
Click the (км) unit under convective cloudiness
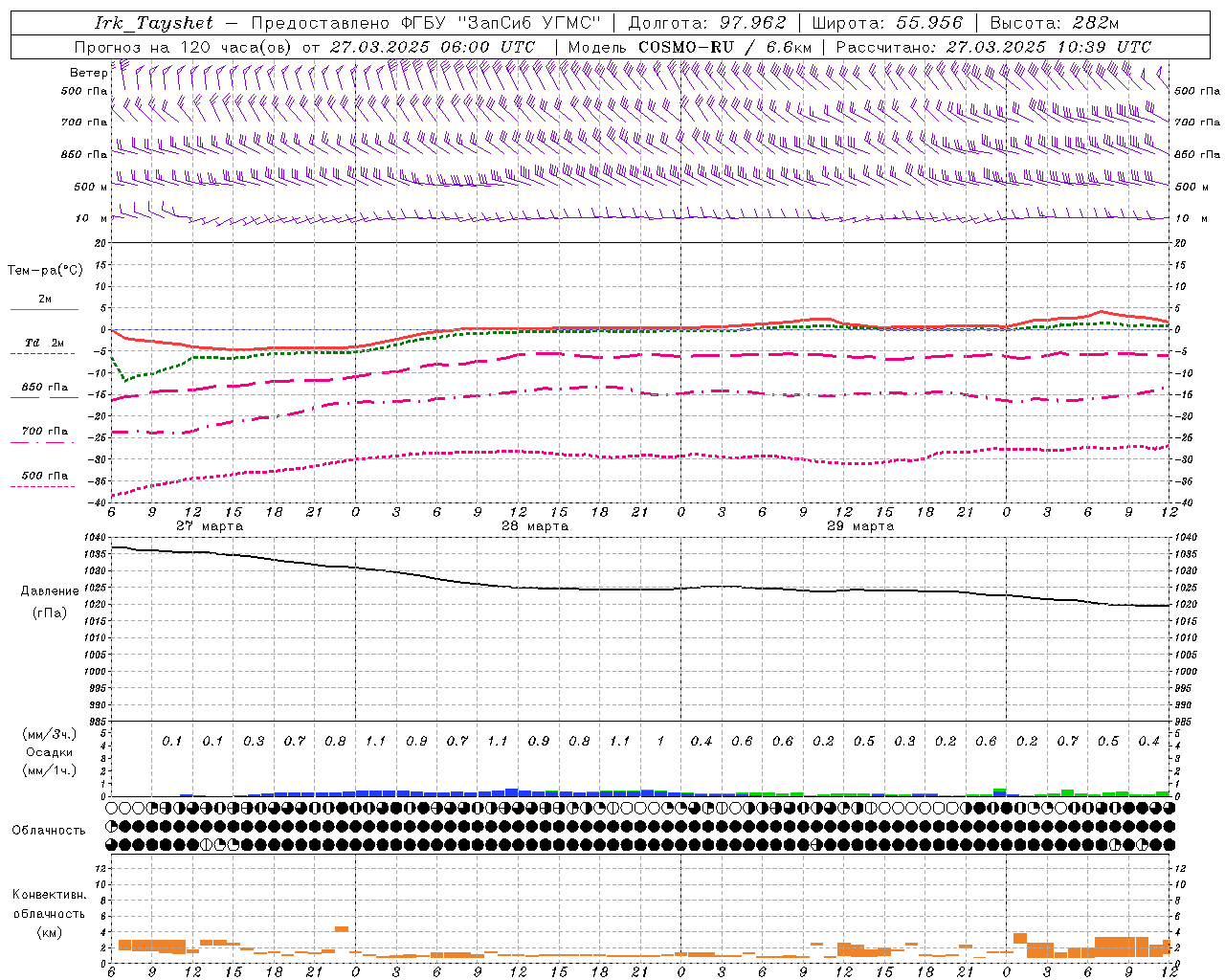[x=50, y=933]
